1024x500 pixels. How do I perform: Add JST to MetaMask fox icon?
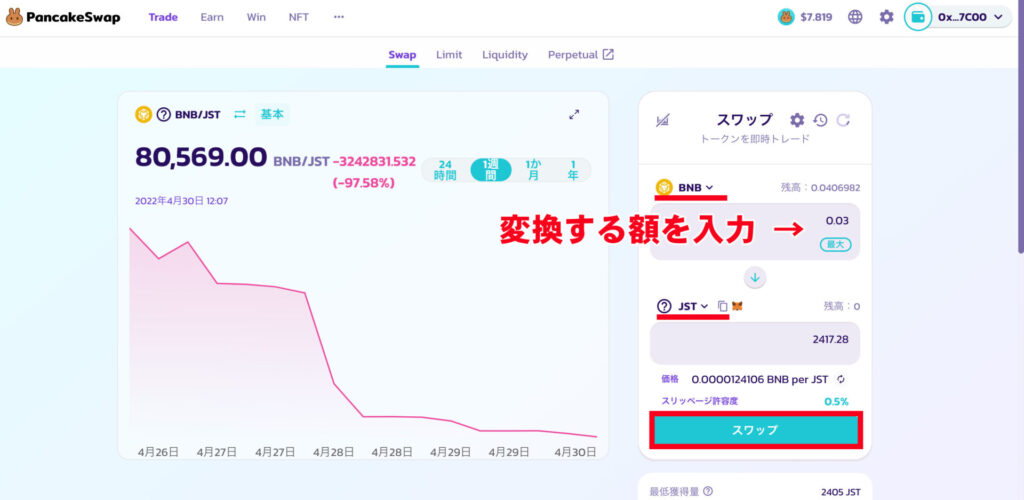tap(737, 305)
